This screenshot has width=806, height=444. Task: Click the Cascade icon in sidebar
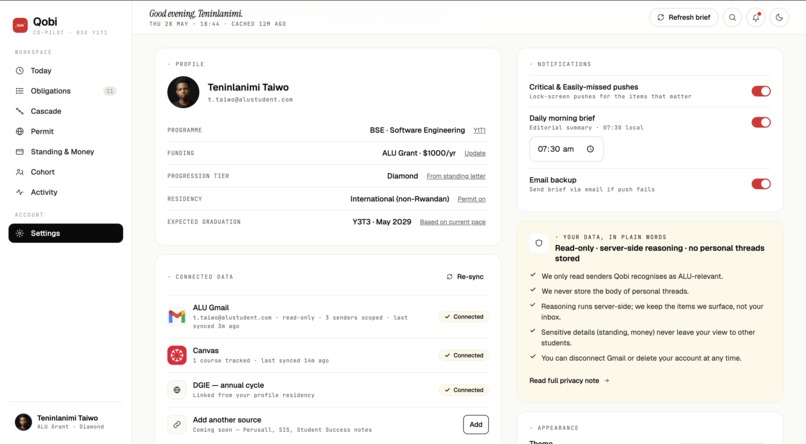coord(20,111)
